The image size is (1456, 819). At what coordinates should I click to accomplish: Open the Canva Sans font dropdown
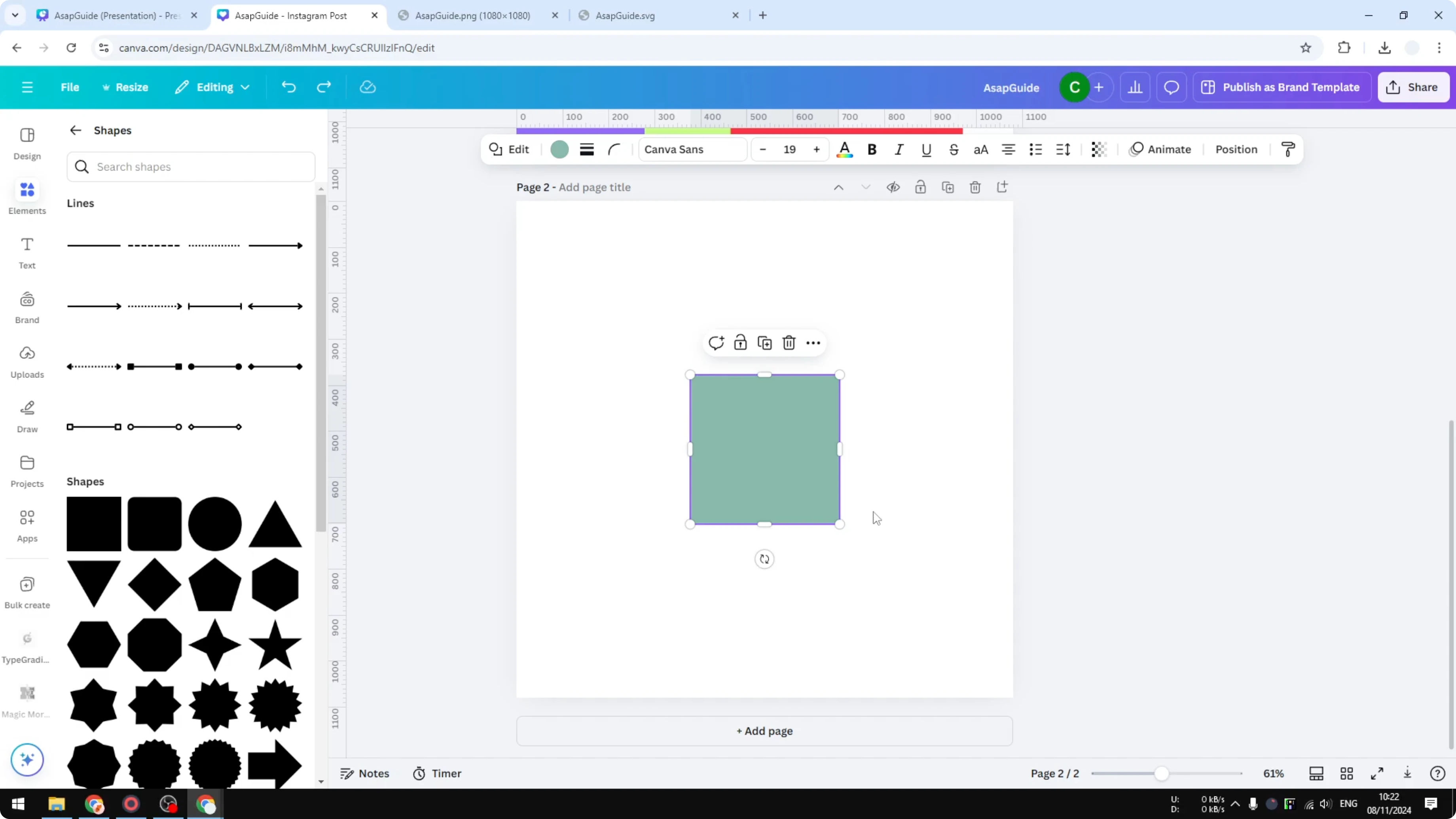[692, 149]
